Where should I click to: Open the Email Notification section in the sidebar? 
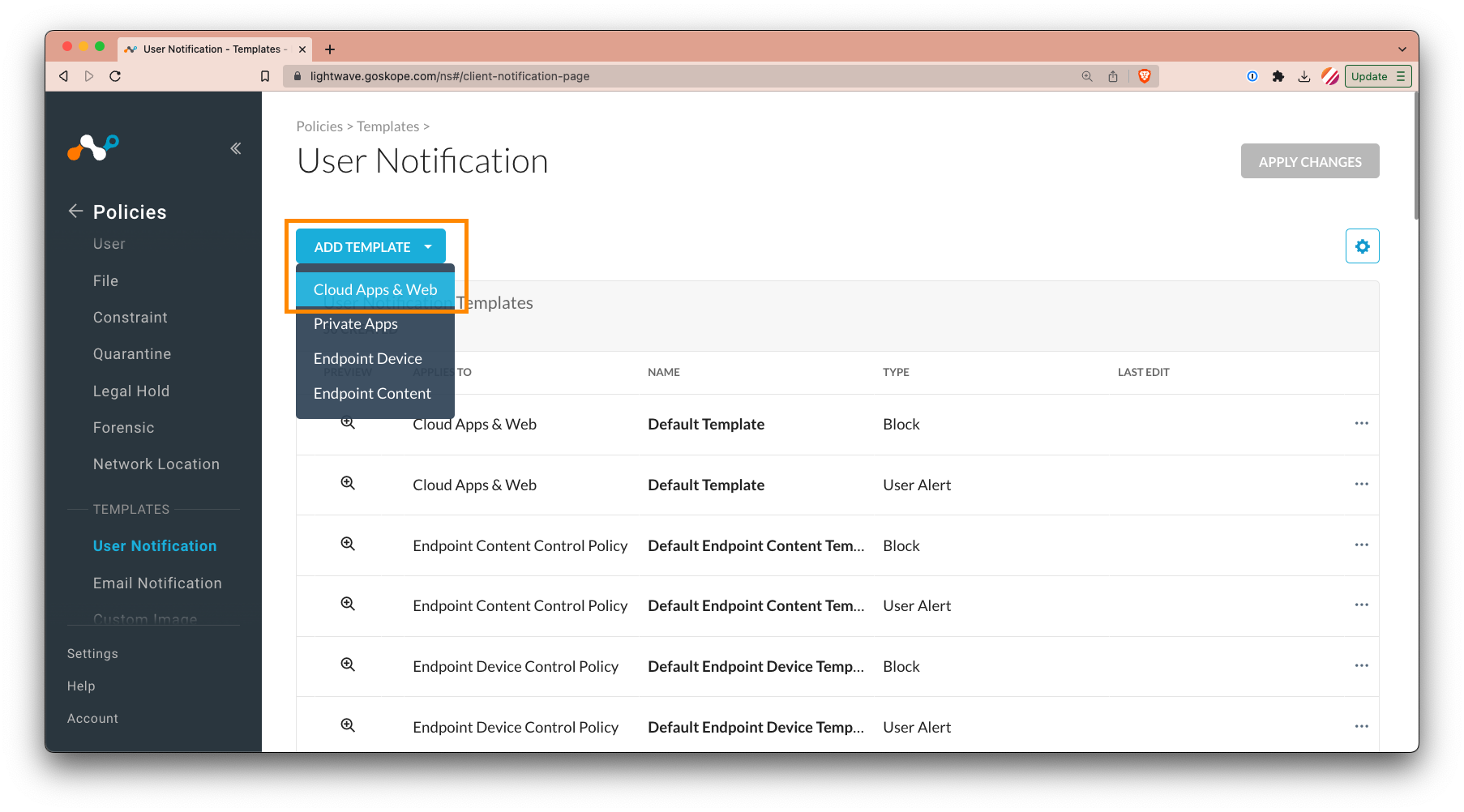click(156, 583)
